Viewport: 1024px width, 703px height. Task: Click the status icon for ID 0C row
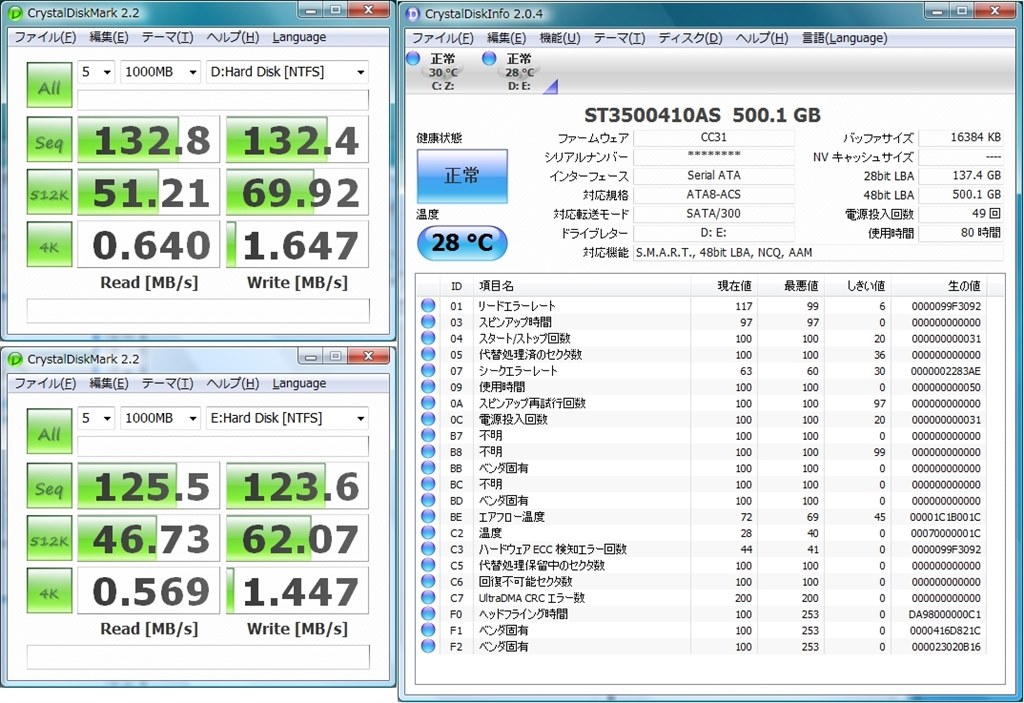(428, 419)
